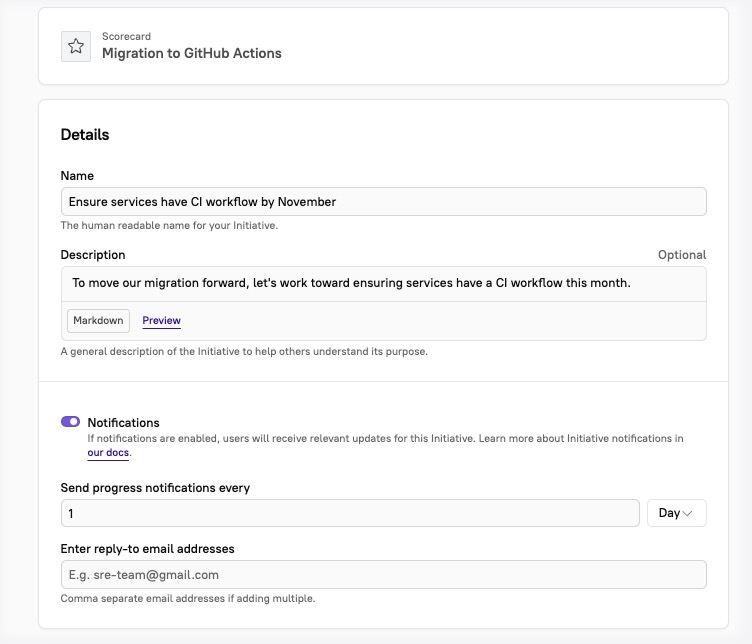Click into the Description text area
This screenshot has height=644, width=752.
(x=383, y=283)
